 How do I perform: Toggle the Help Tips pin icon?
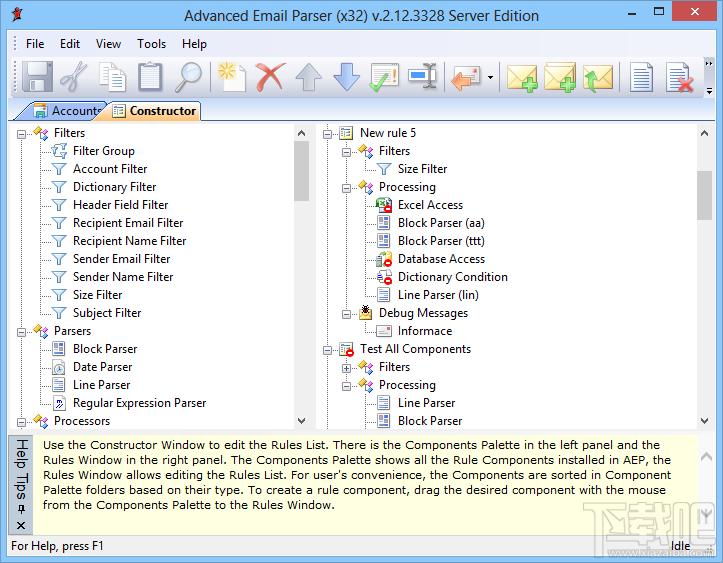[21, 509]
